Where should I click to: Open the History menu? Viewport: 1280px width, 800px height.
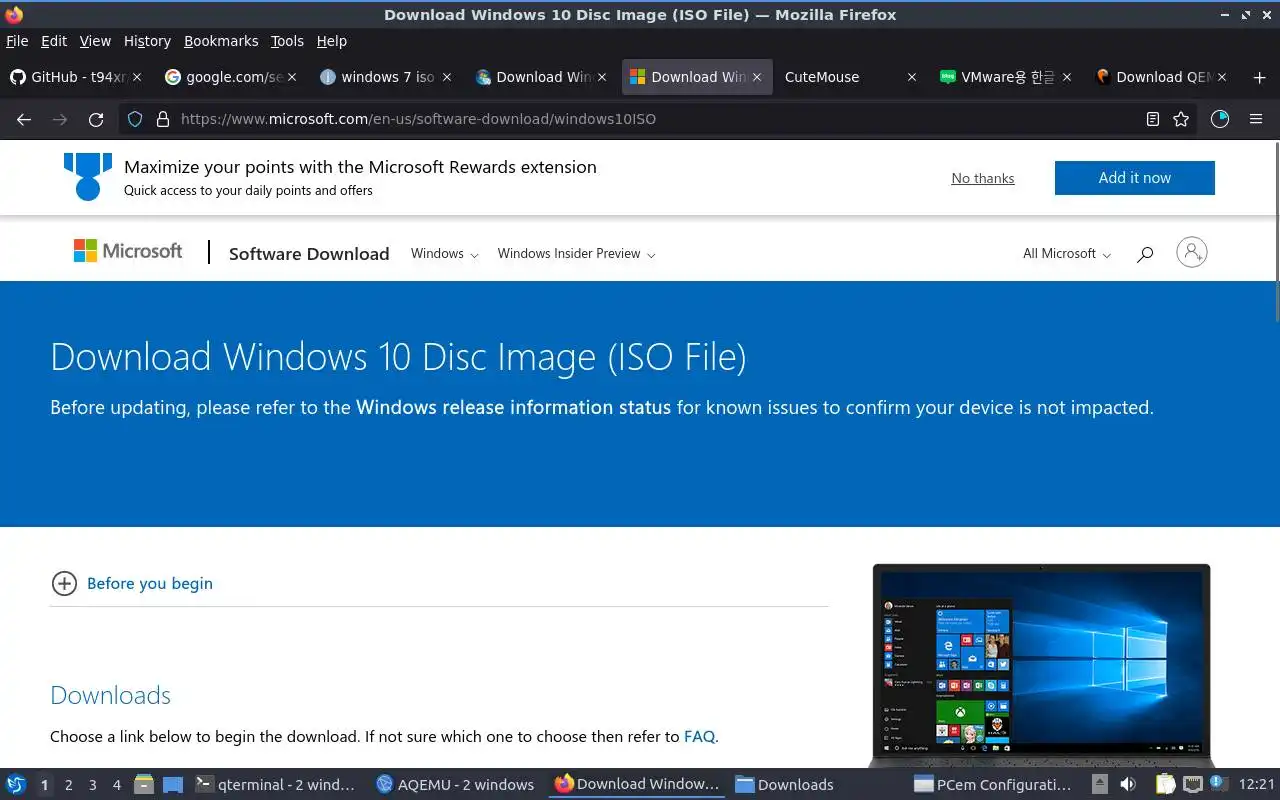(147, 41)
